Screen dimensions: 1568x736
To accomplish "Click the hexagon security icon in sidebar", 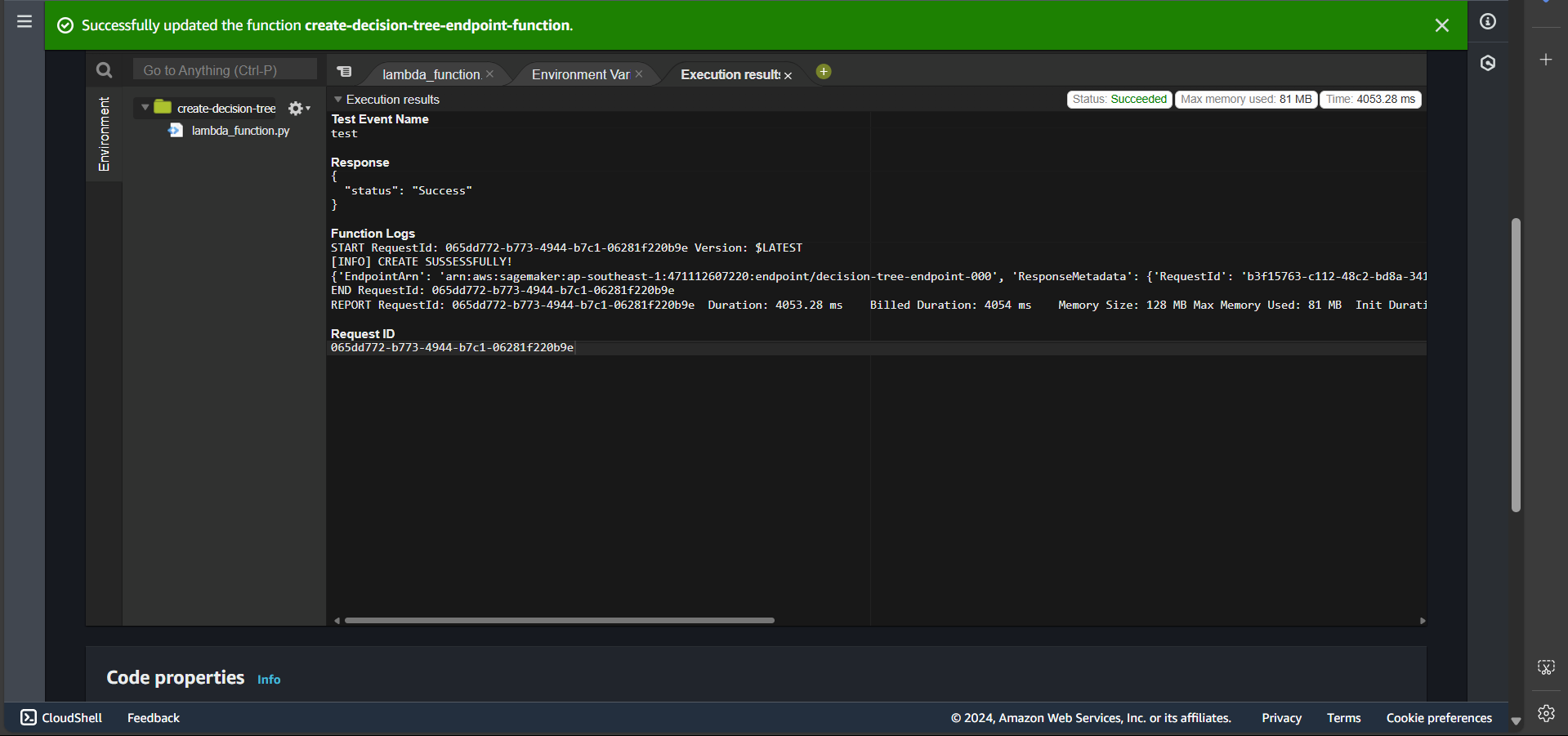I will [x=1488, y=63].
